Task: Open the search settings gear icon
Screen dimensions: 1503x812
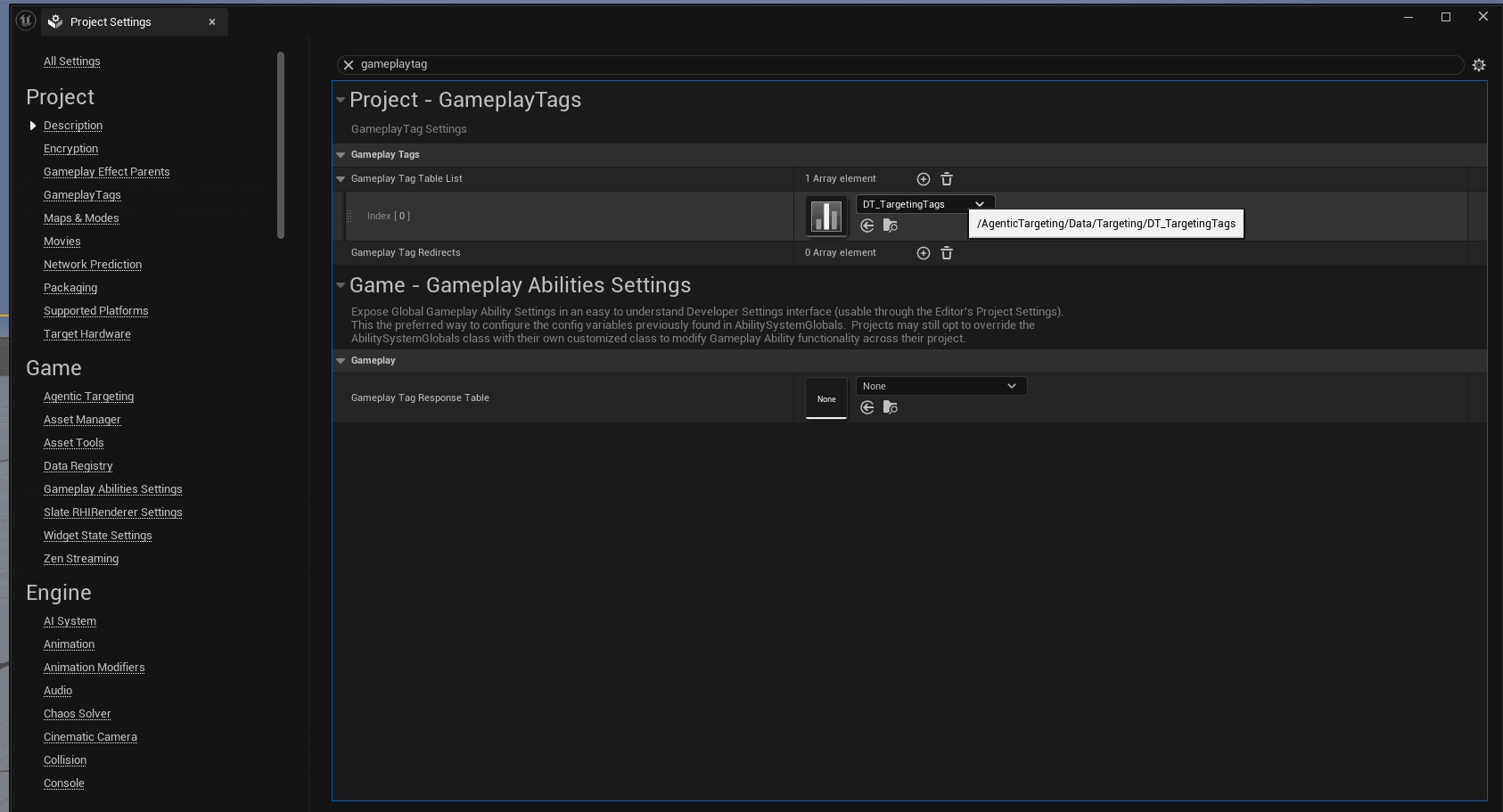Action: point(1479,64)
